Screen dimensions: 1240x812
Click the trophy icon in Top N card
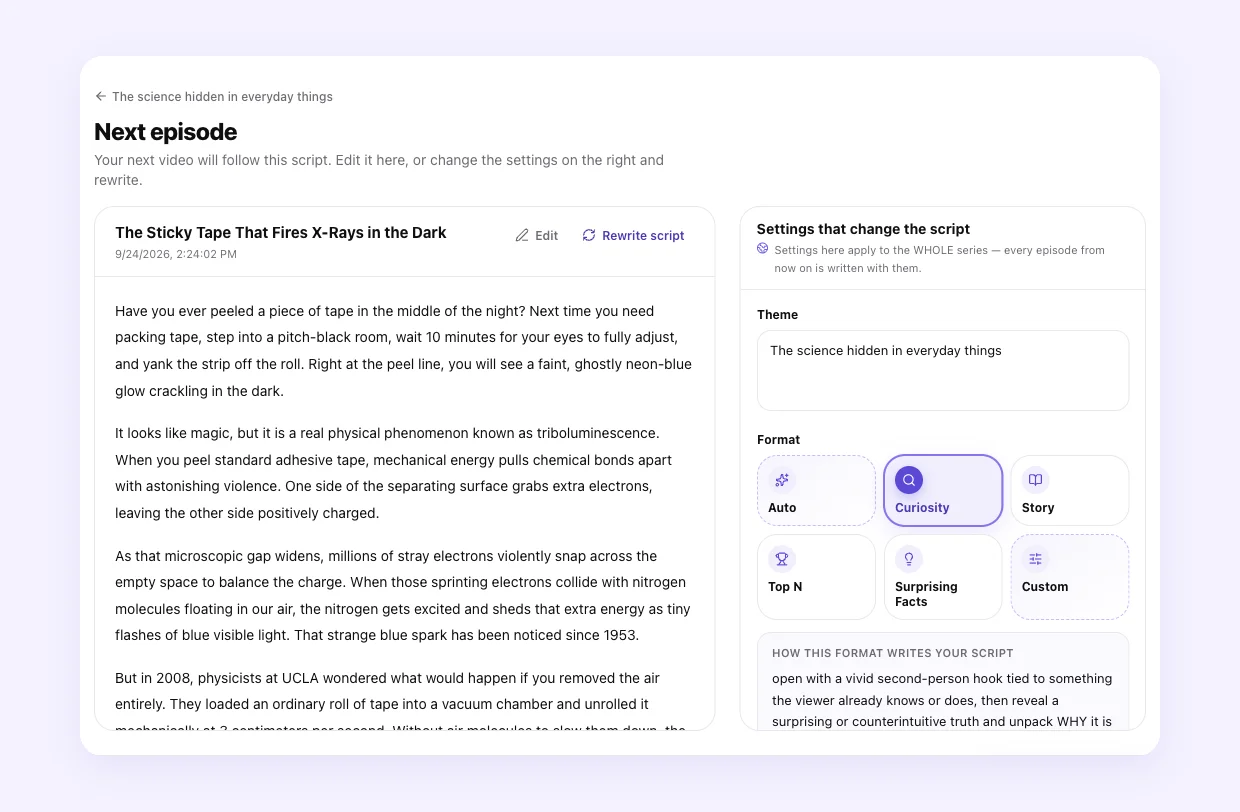[x=782, y=559]
